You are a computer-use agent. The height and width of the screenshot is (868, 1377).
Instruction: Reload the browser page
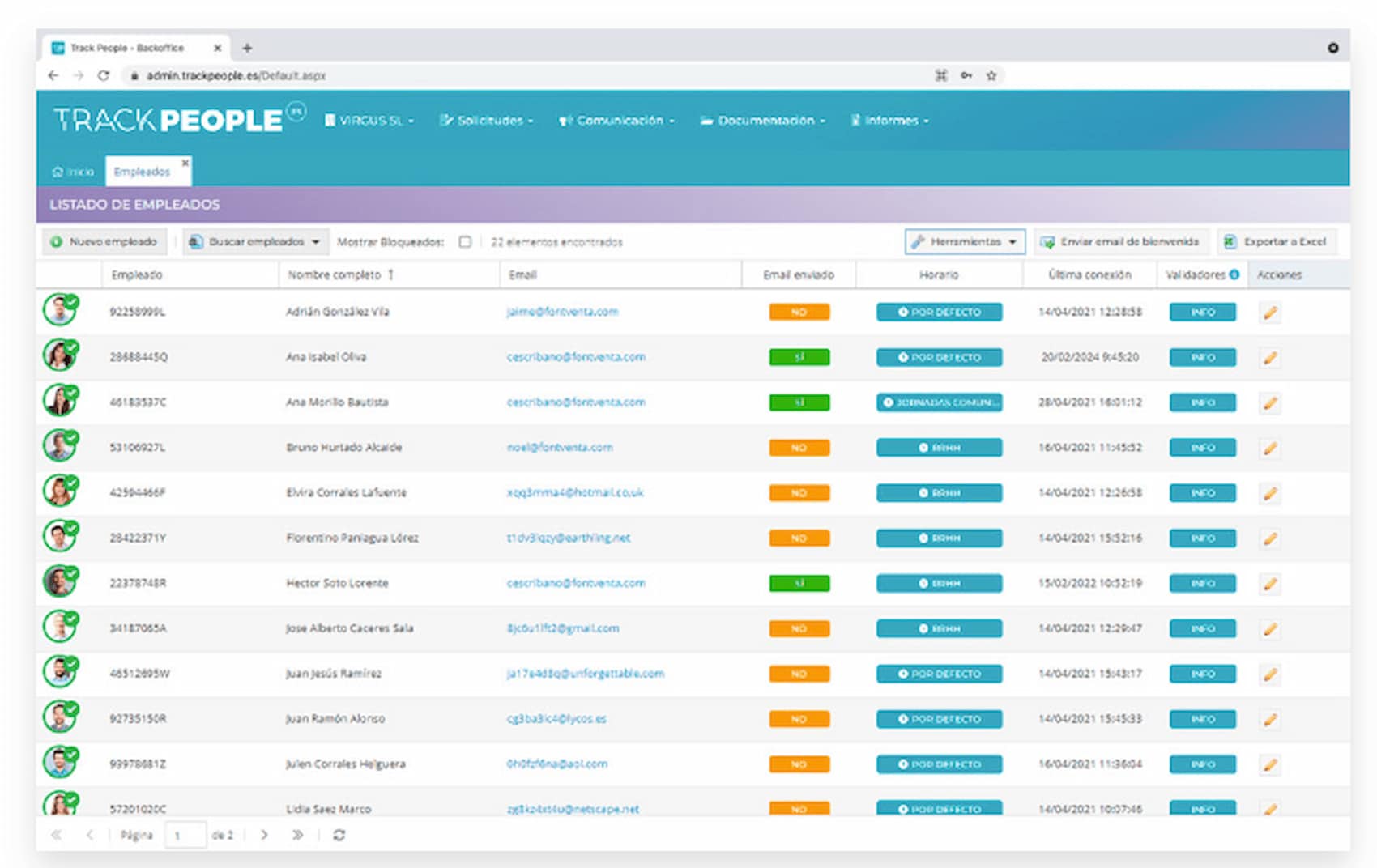(x=104, y=75)
